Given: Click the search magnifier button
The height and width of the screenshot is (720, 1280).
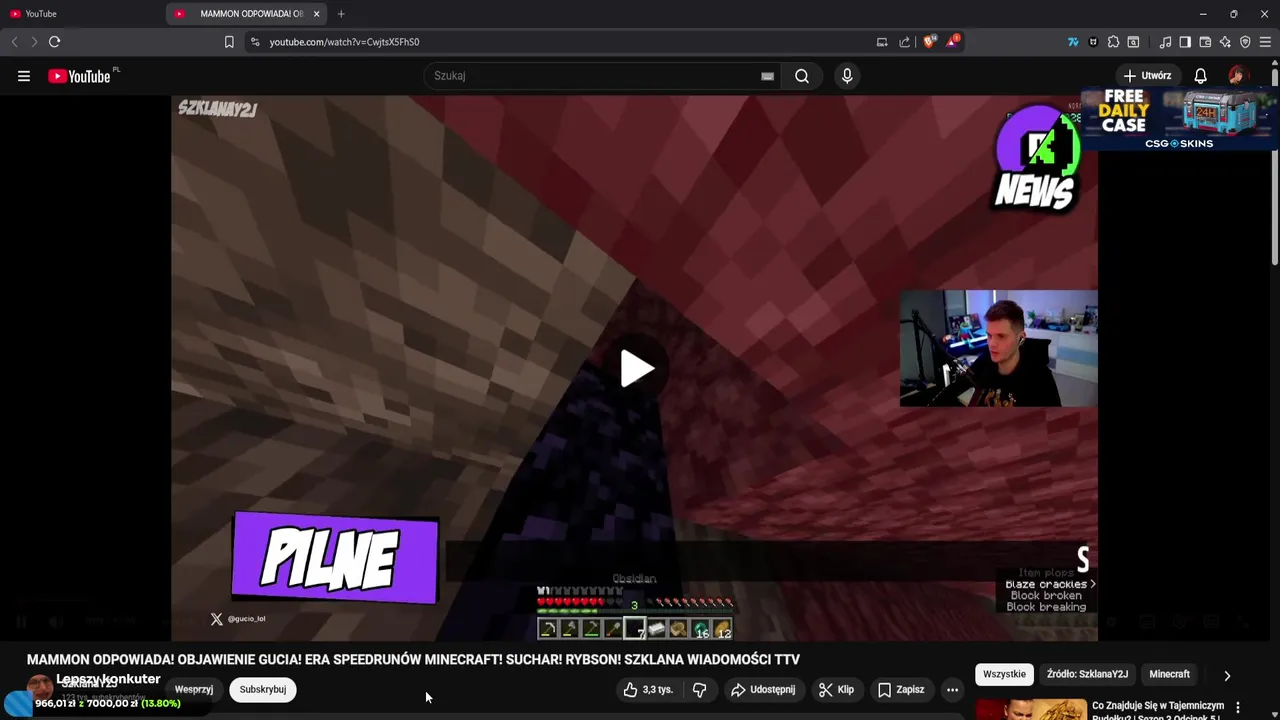Looking at the screenshot, I should (802, 76).
